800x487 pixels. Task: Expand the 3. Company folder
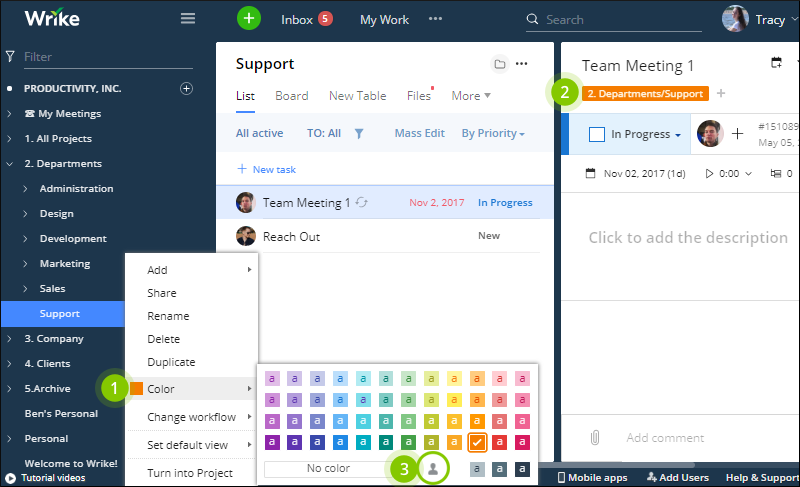tap(9, 339)
